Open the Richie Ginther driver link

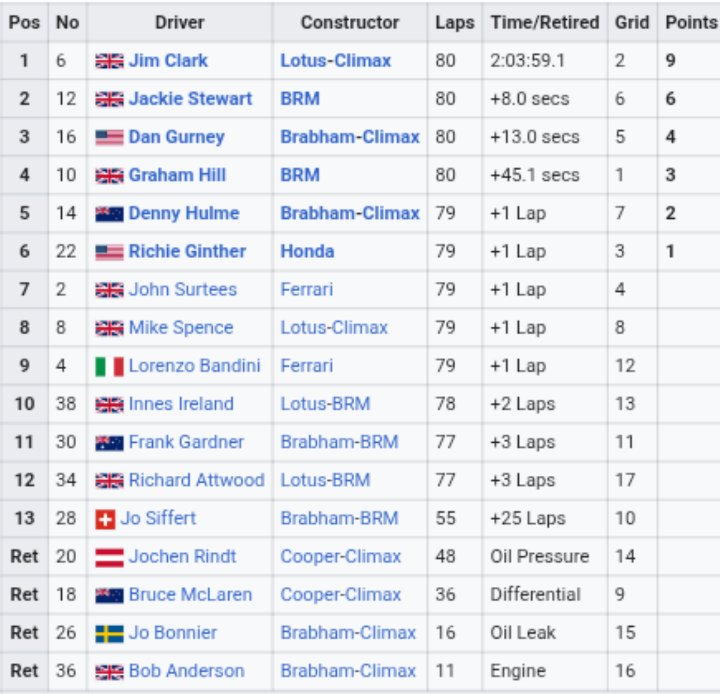187,251
